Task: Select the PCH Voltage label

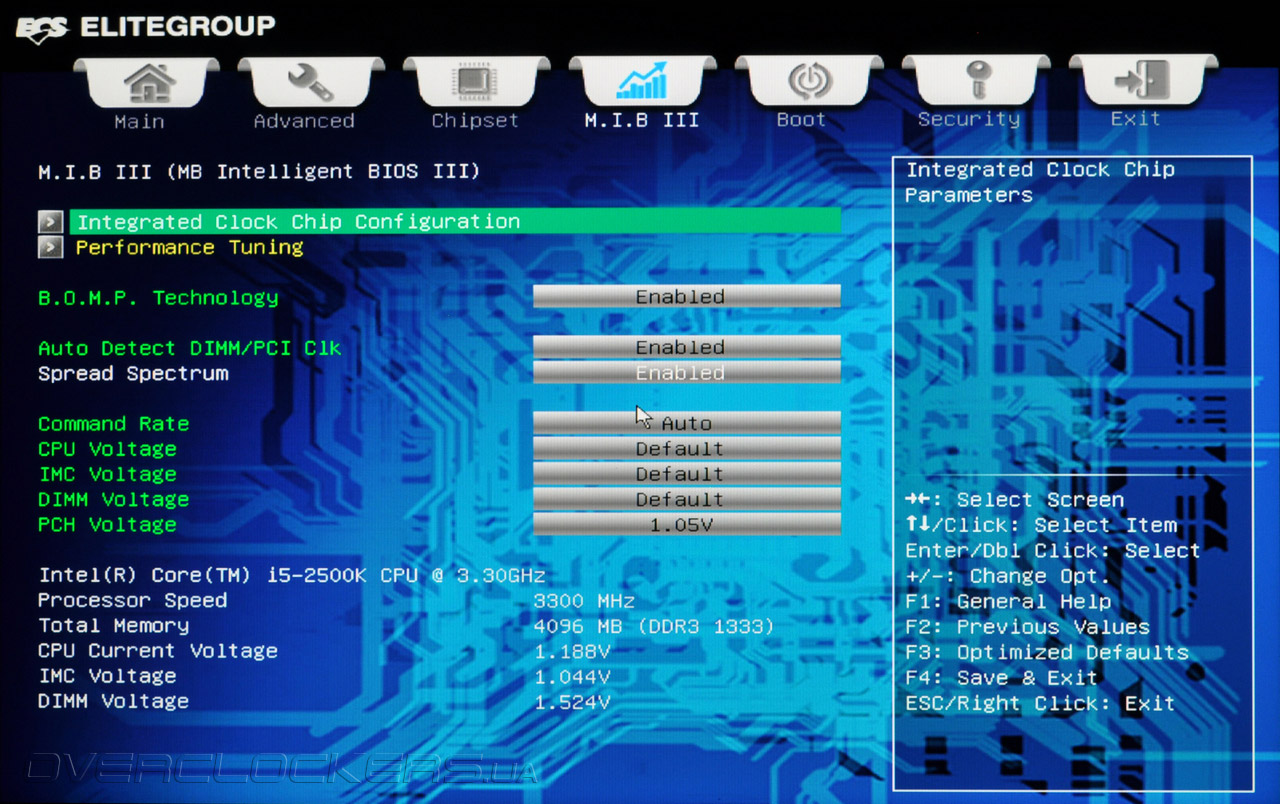Action: 107,525
